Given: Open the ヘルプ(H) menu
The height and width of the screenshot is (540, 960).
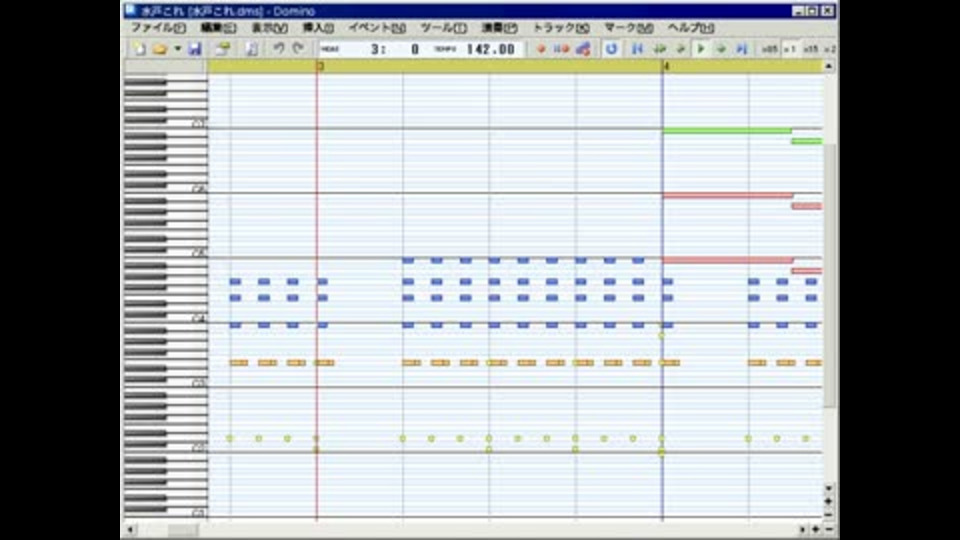Looking at the screenshot, I should coord(691,28).
